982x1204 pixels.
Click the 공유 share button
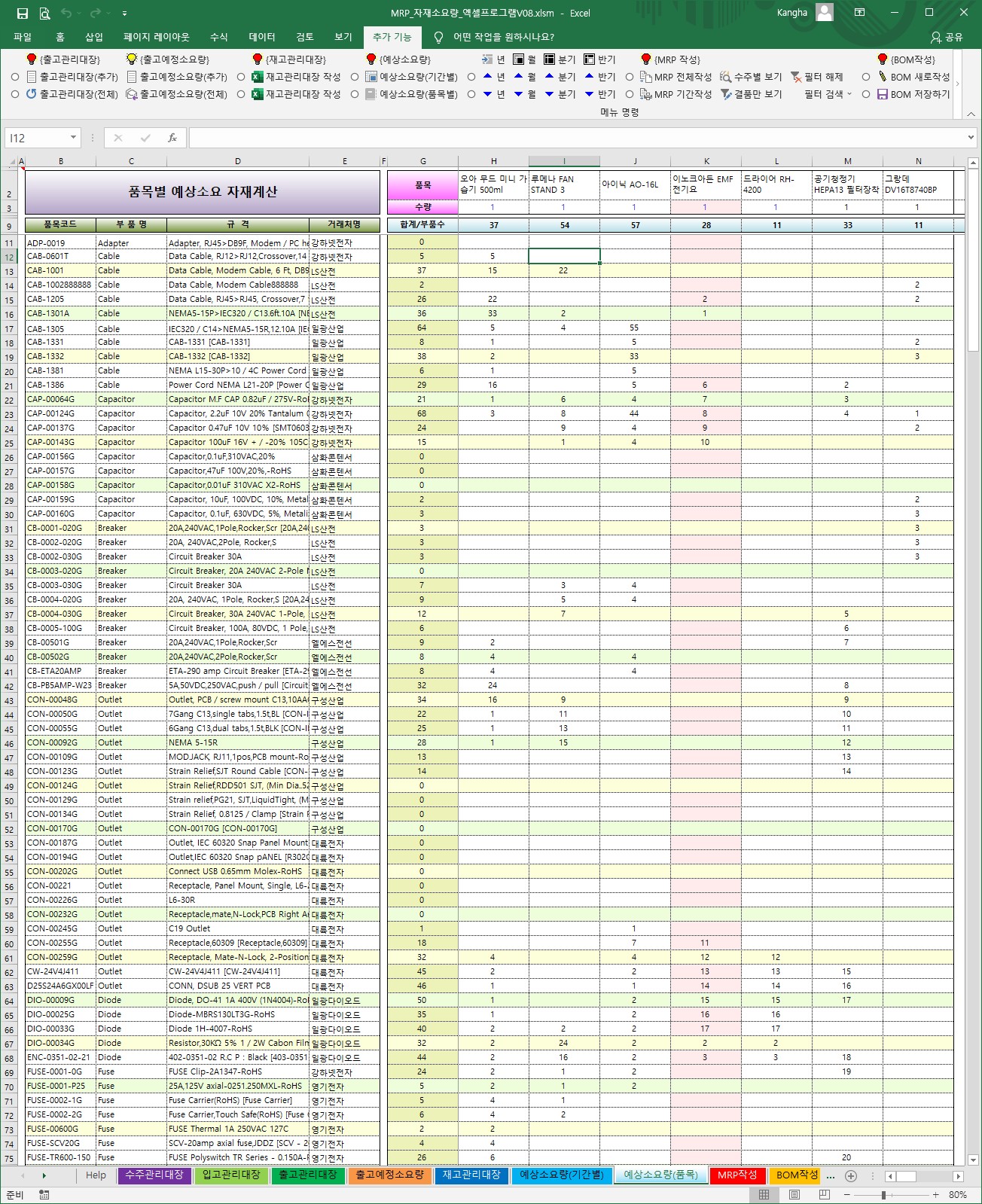pyautogui.click(x=947, y=37)
